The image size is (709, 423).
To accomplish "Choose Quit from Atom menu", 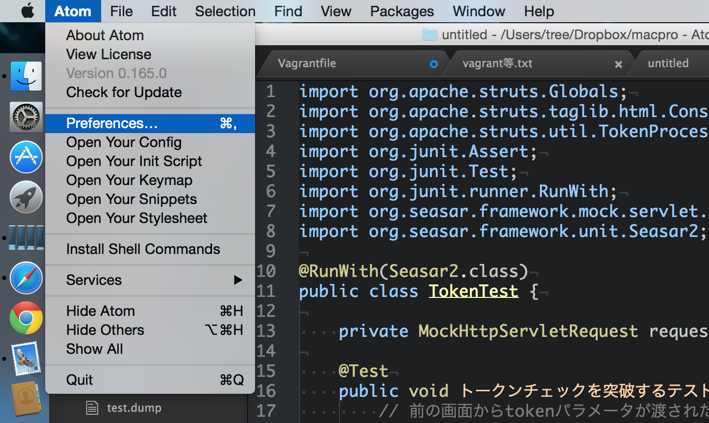I will click(x=150, y=380).
